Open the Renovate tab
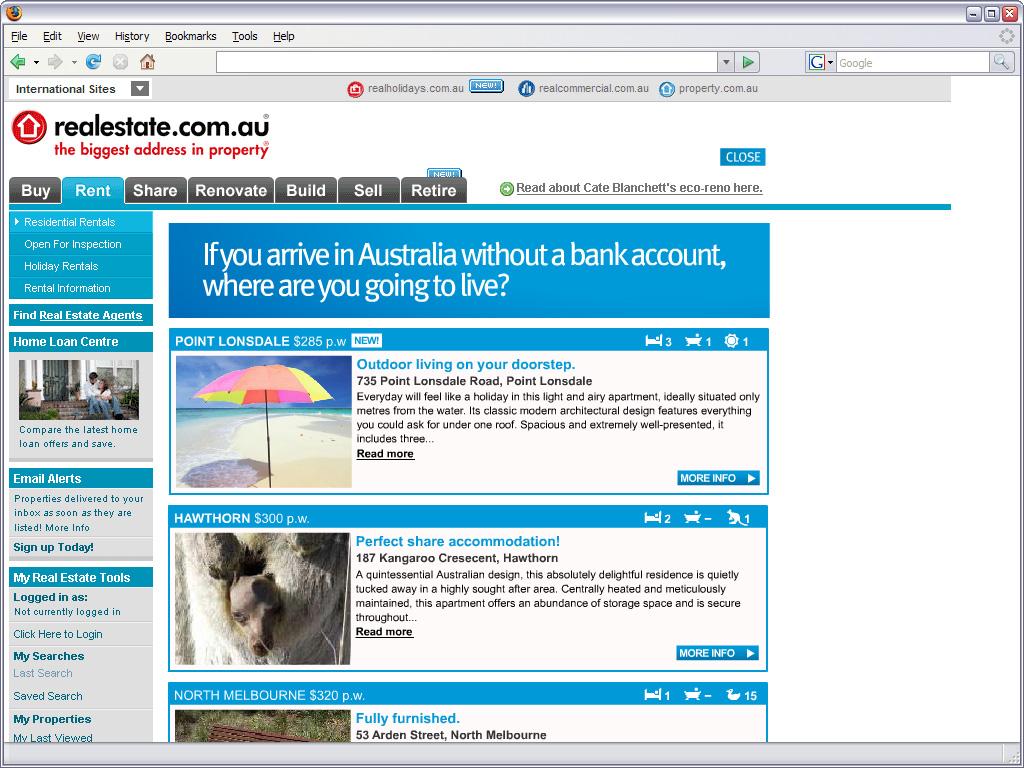 231,191
